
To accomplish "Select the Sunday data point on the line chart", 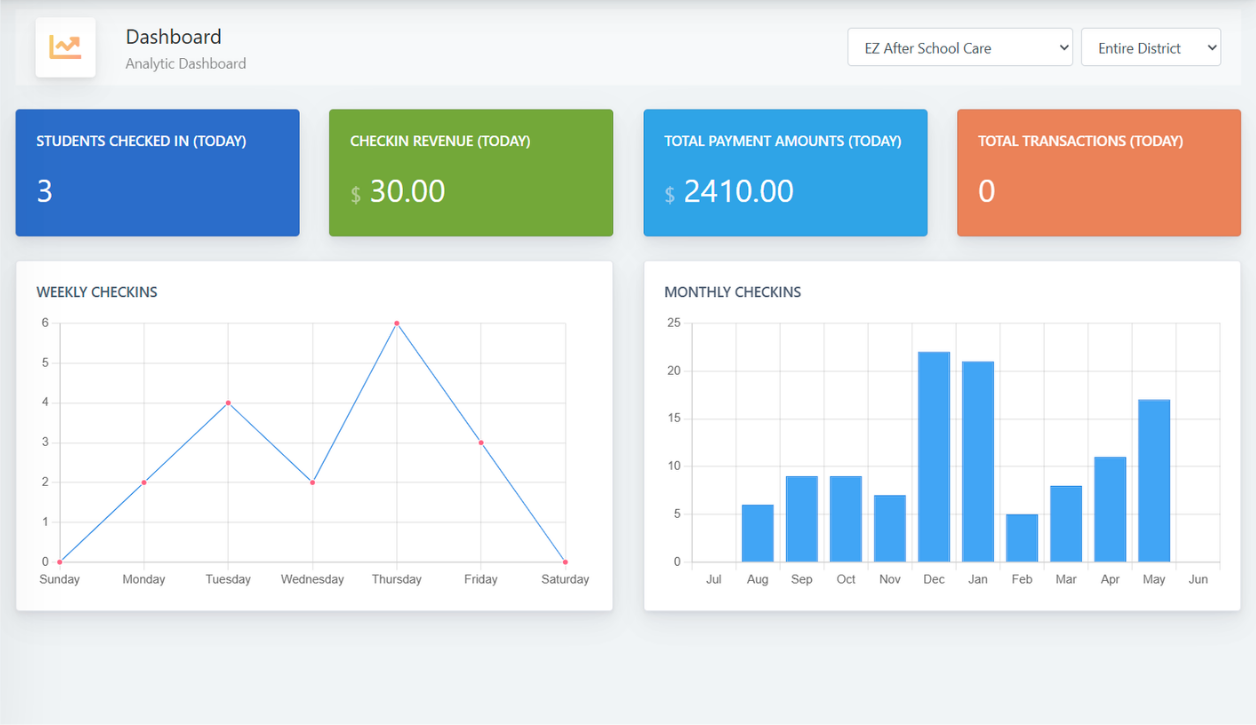I will pos(61,561).
